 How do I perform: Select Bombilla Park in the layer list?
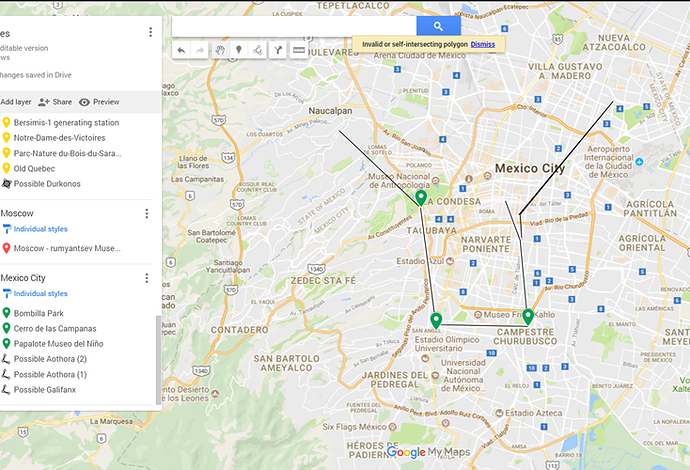point(40,313)
